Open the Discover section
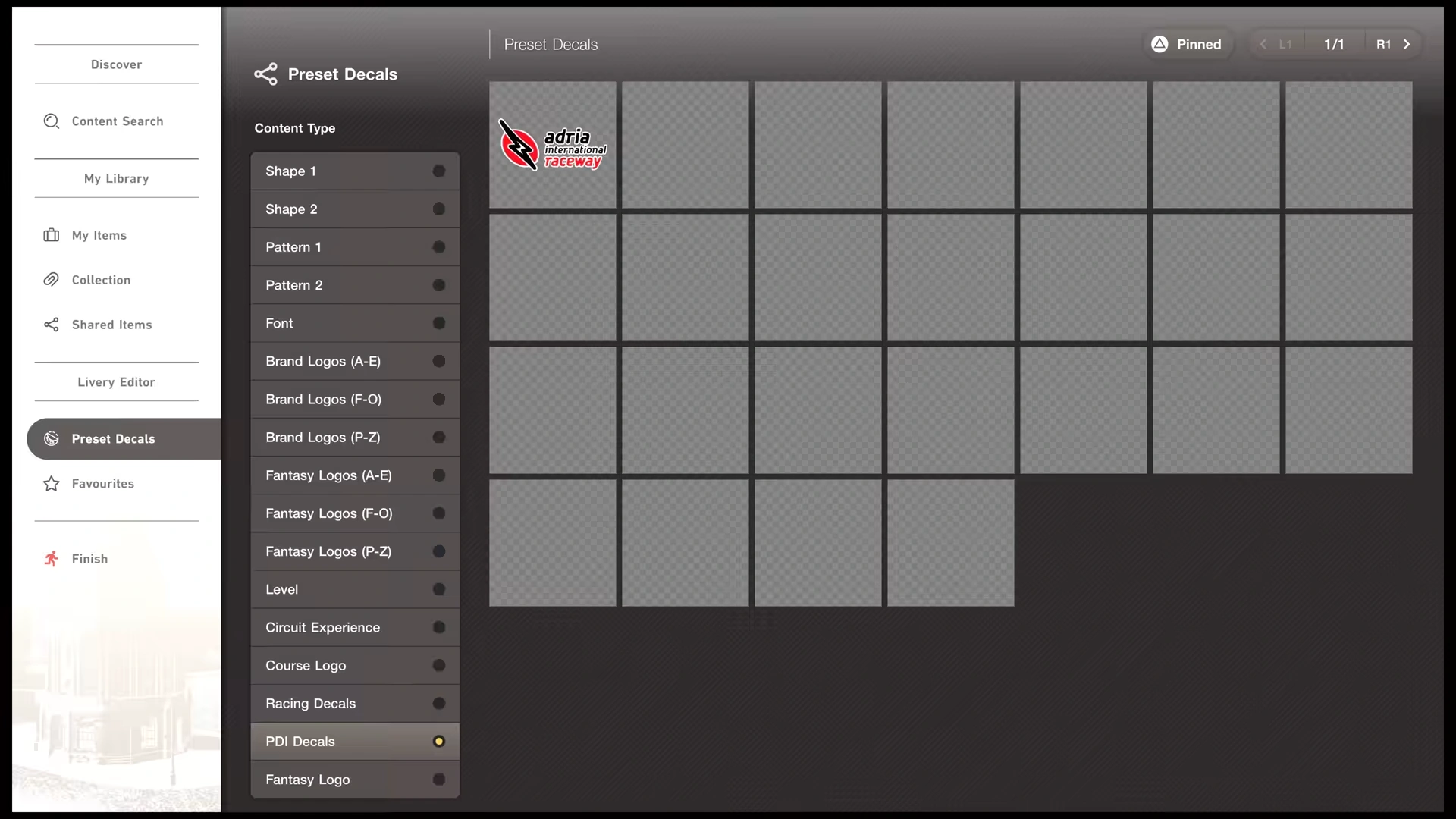 point(116,64)
